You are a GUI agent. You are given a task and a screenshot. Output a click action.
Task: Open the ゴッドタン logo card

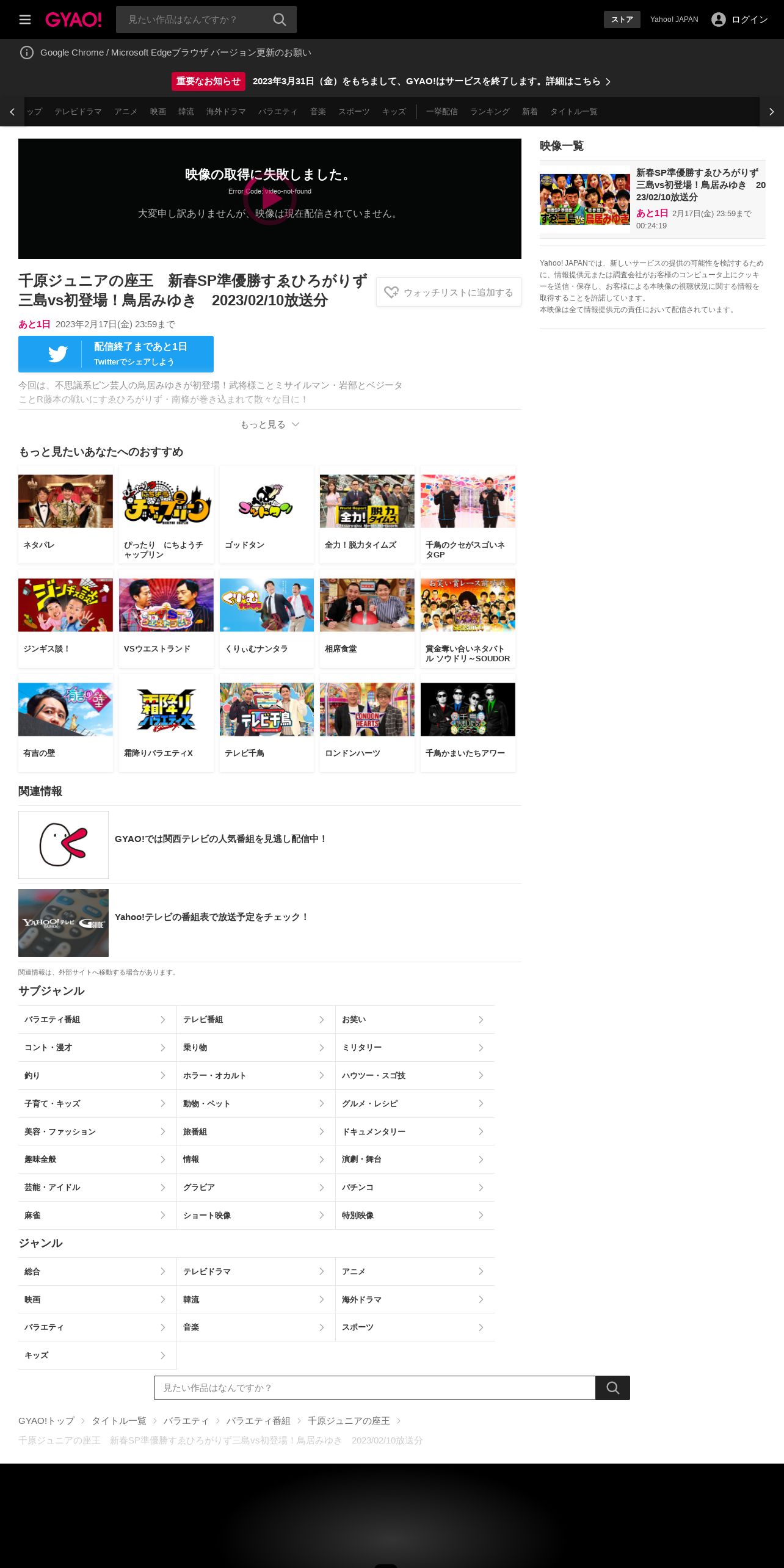267,515
